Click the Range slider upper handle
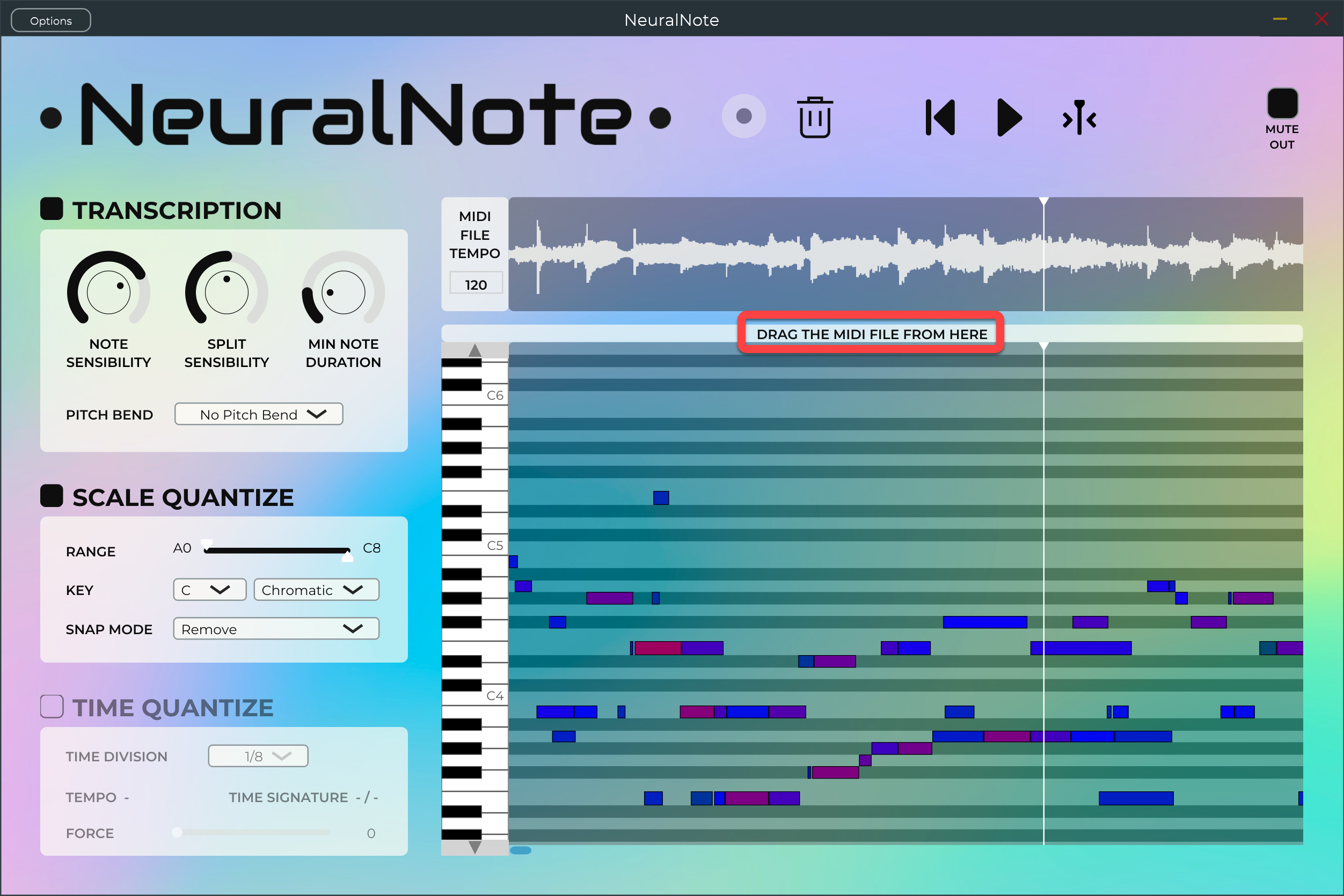The image size is (1344, 896). point(347,555)
